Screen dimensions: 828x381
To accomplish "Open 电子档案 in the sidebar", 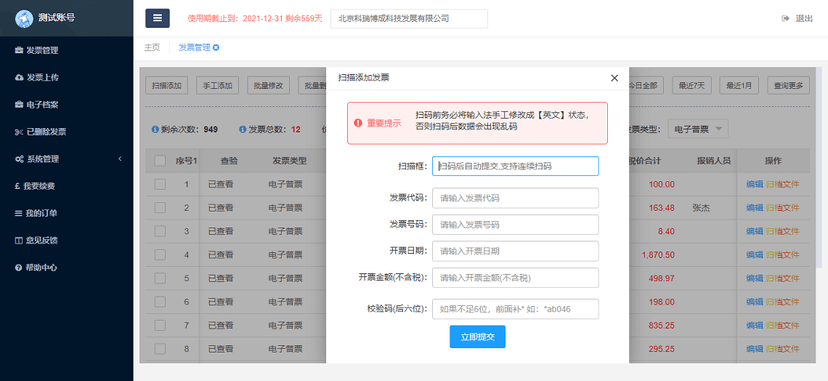I will pyautogui.click(x=36, y=104).
